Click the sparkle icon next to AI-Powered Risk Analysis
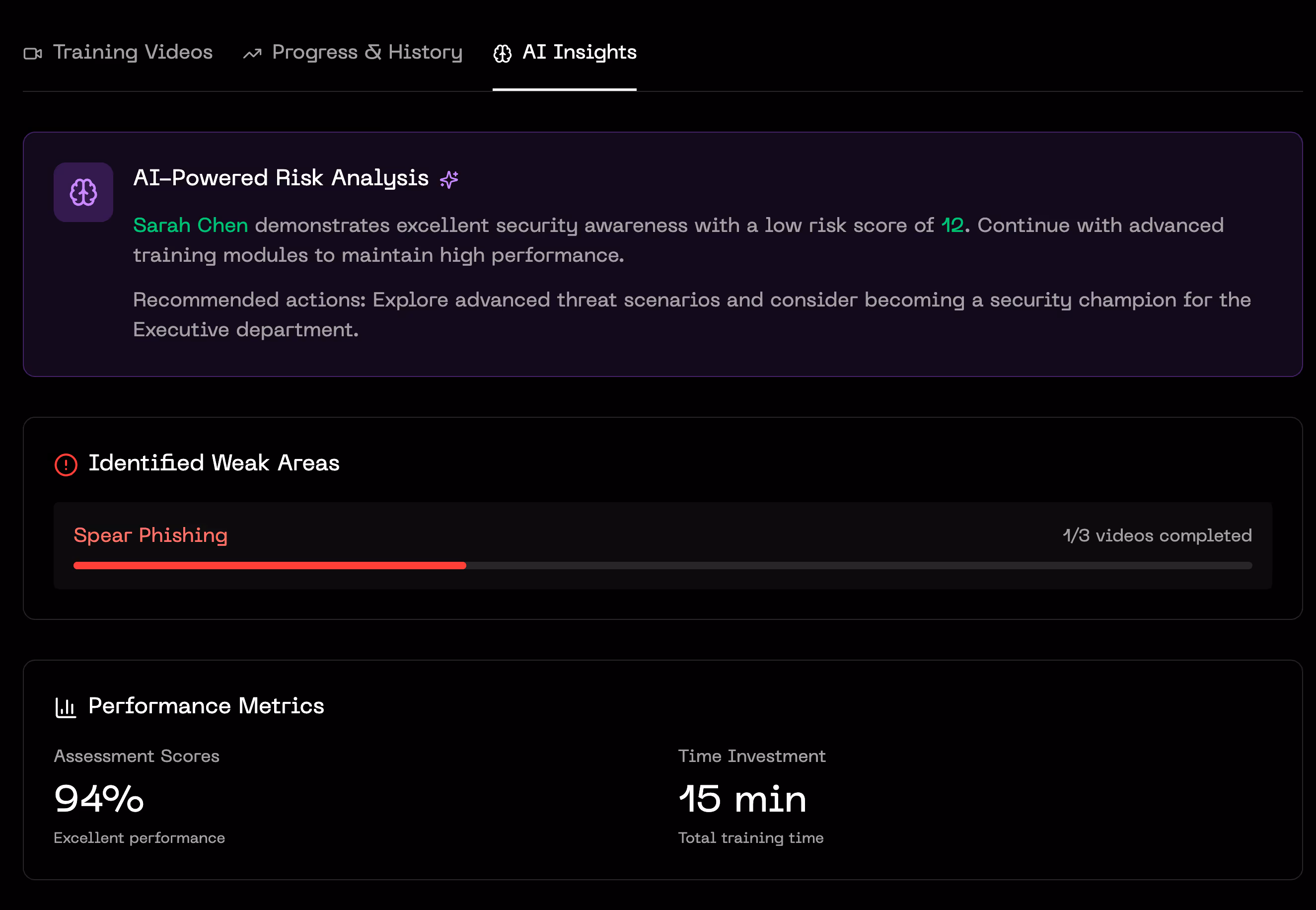Screen dimensions: 1316x910 (x=449, y=180)
